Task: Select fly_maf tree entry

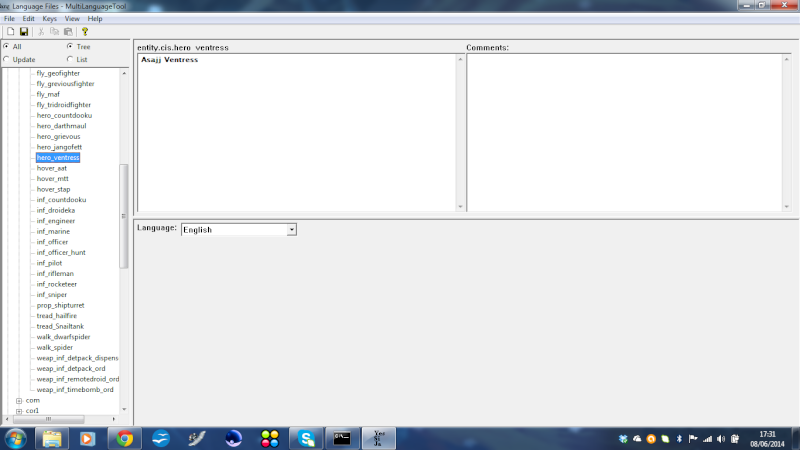Action: tap(48, 94)
